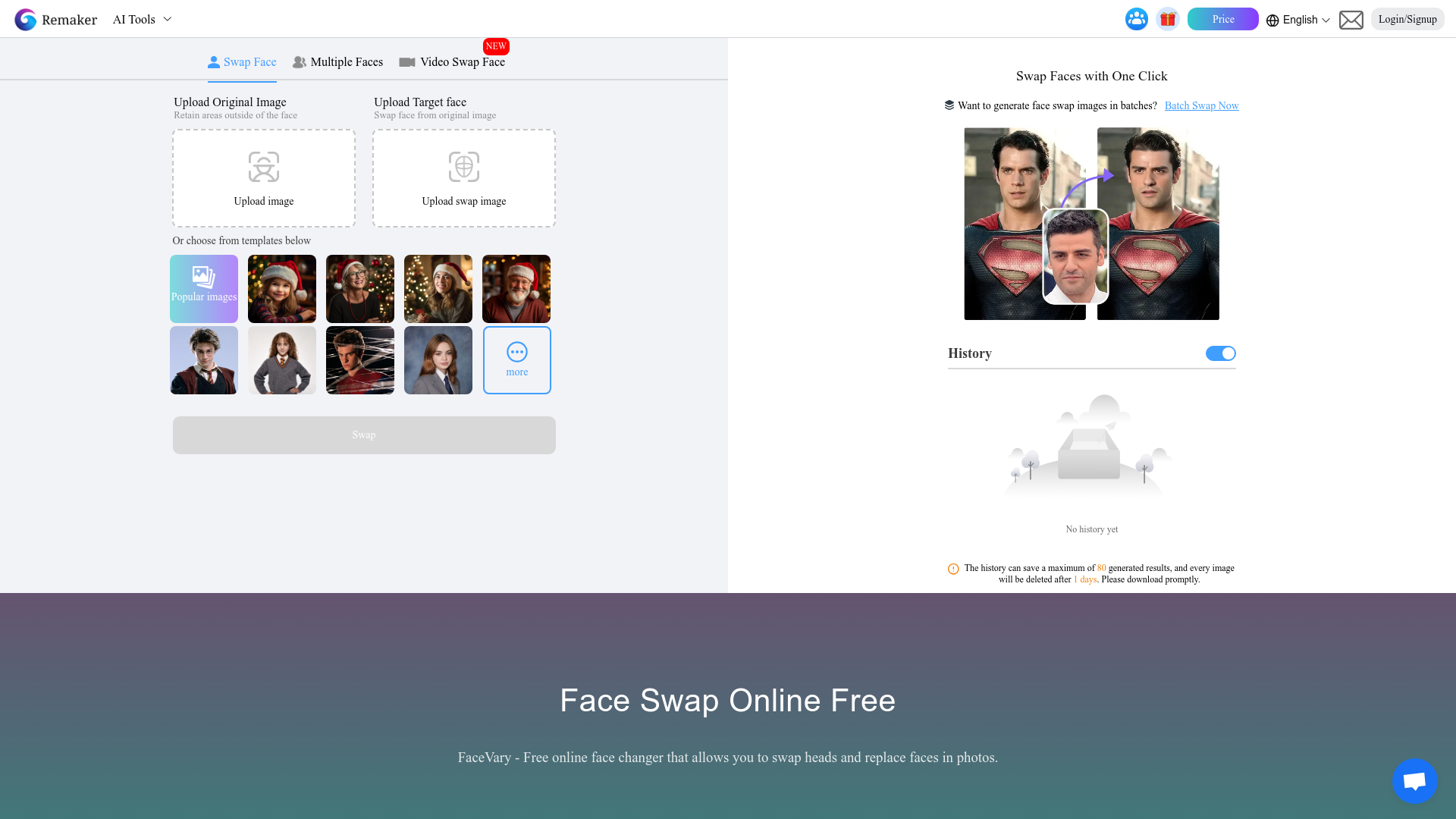Toggle the History switch off
The width and height of the screenshot is (1456, 819).
pos(1220,353)
